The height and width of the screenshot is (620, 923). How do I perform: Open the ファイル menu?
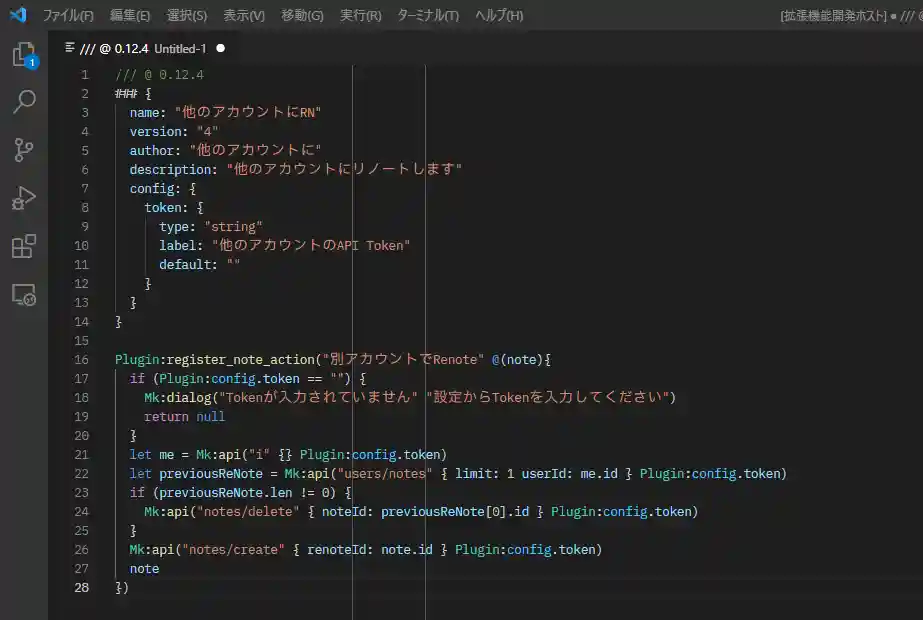pos(63,15)
